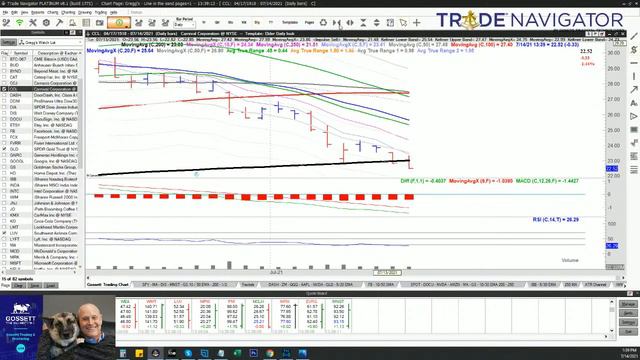The width and height of the screenshot is (640, 360).
Task: Toggle the DIS watchlist checkbox
Action: click(x=4, y=113)
